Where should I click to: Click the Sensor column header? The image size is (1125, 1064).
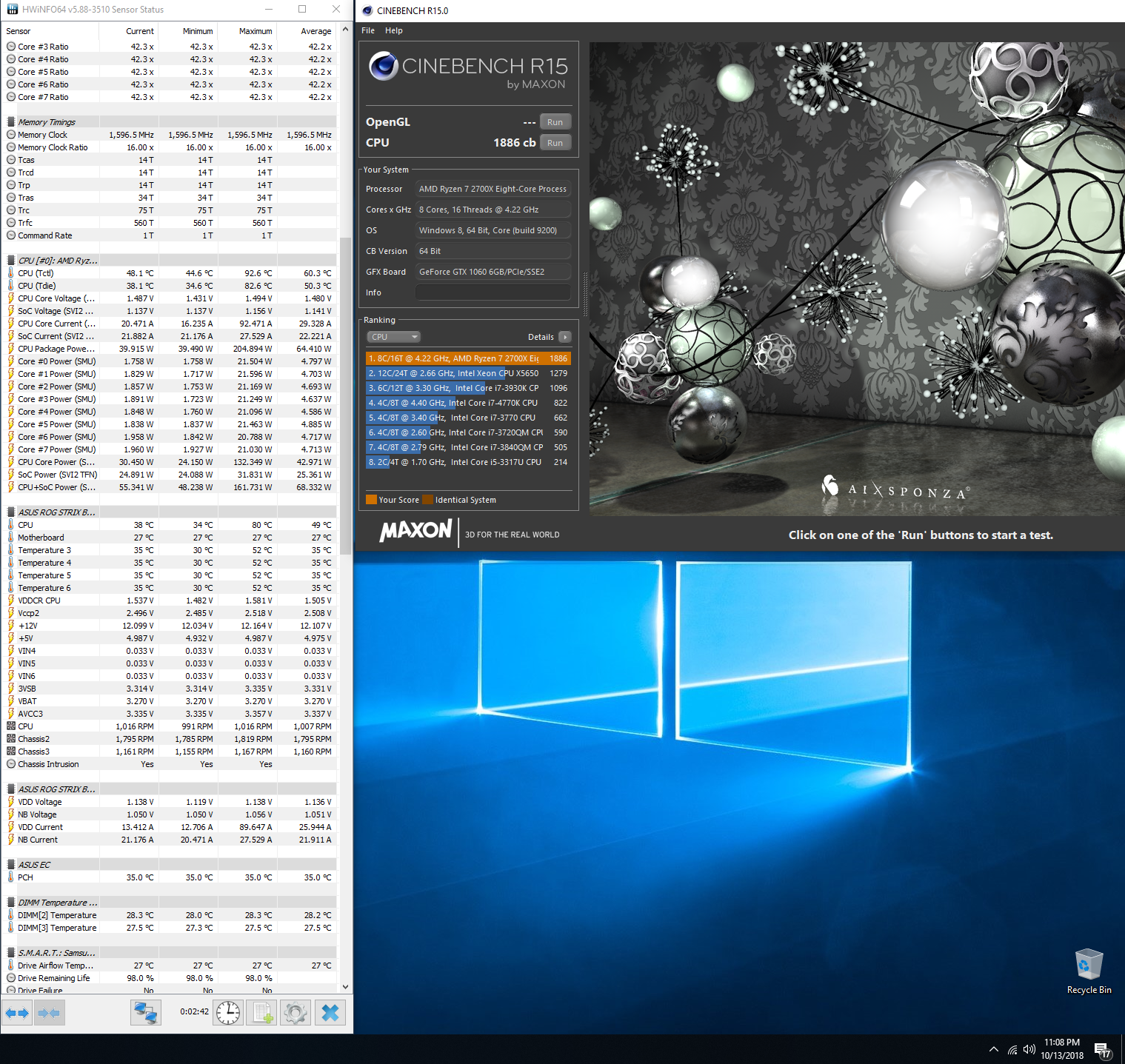point(50,31)
